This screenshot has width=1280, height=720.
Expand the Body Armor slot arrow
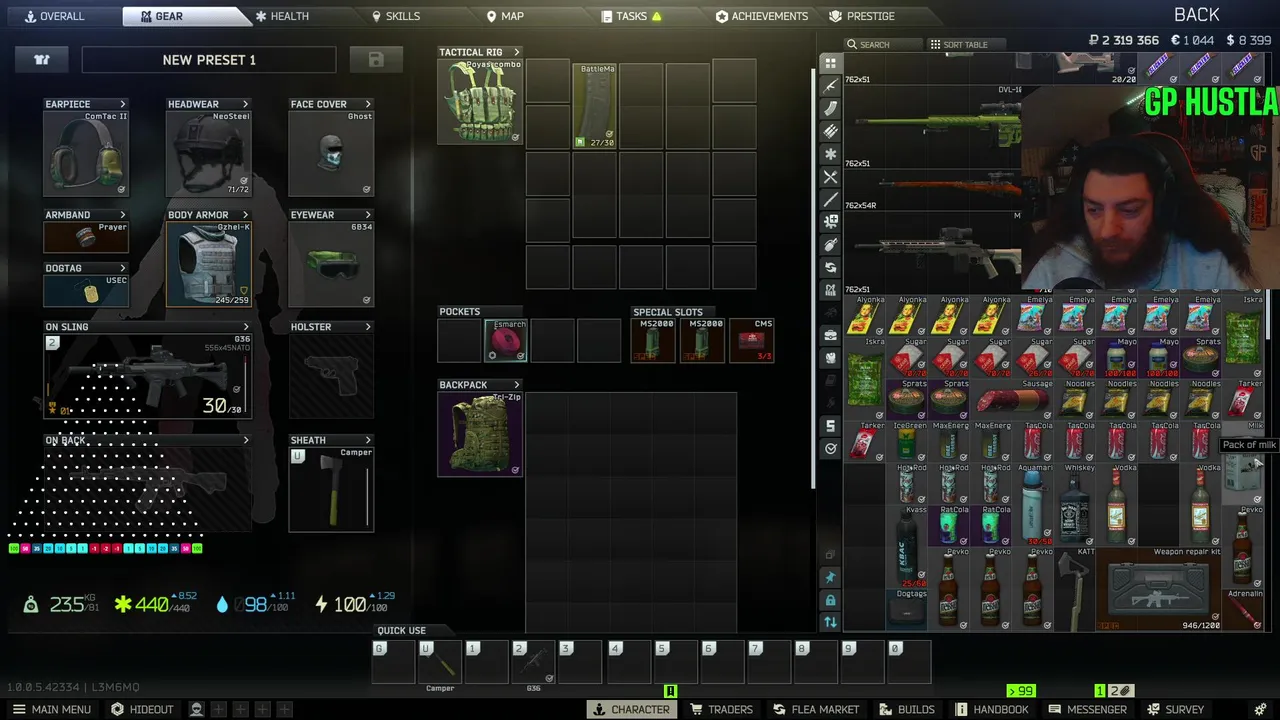click(x=245, y=215)
